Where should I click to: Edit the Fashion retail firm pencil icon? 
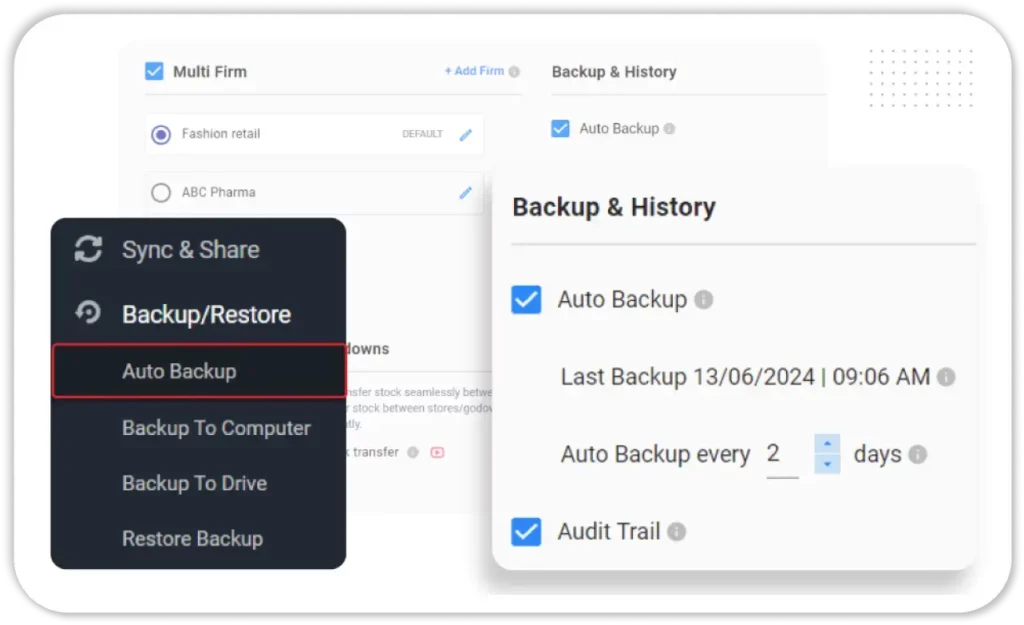point(465,135)
